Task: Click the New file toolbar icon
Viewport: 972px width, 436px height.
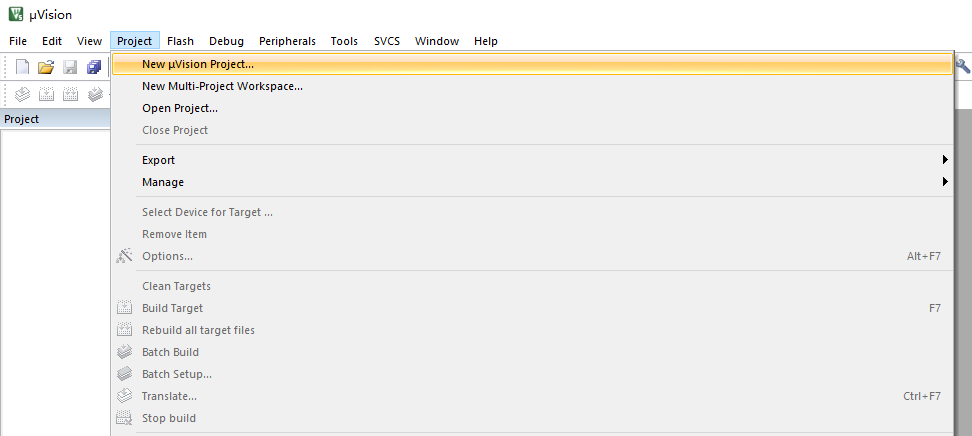Action: pos(22,67)
